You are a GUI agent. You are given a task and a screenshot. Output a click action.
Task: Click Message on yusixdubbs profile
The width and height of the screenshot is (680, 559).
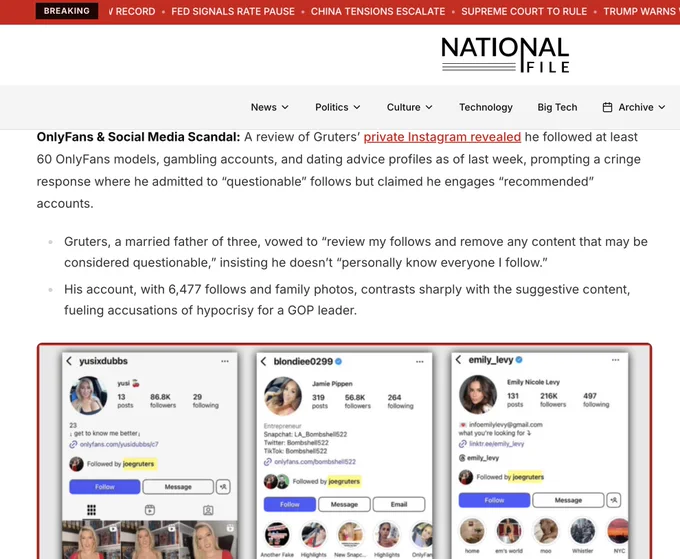178,487
